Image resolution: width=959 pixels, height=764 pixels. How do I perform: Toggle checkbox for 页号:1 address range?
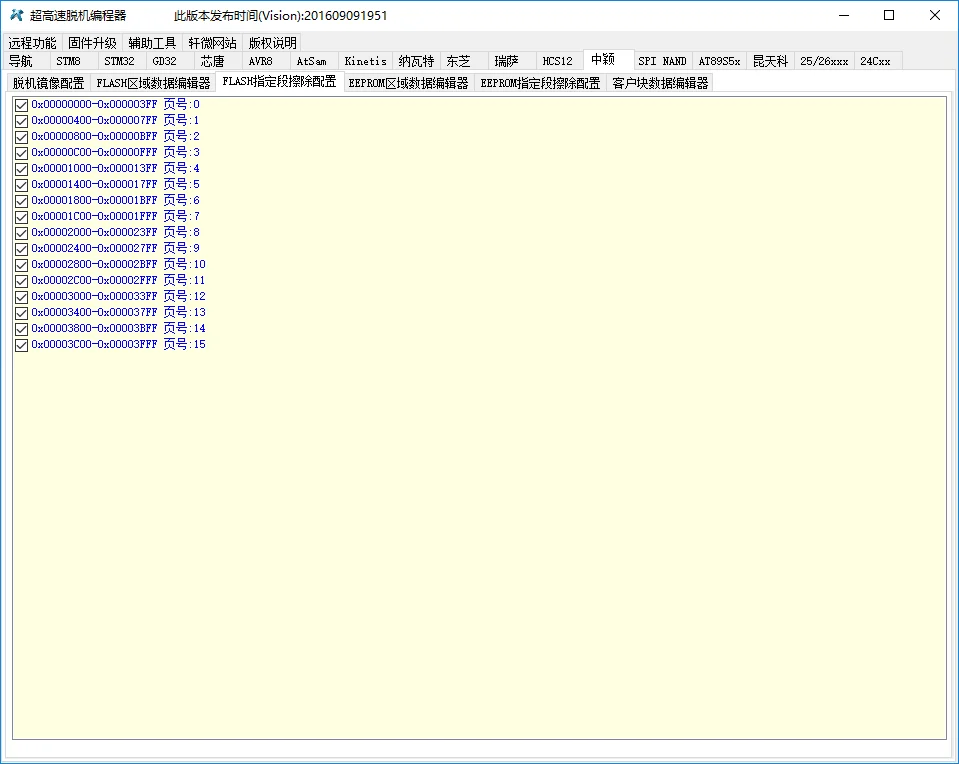click(x=21, y=121)
